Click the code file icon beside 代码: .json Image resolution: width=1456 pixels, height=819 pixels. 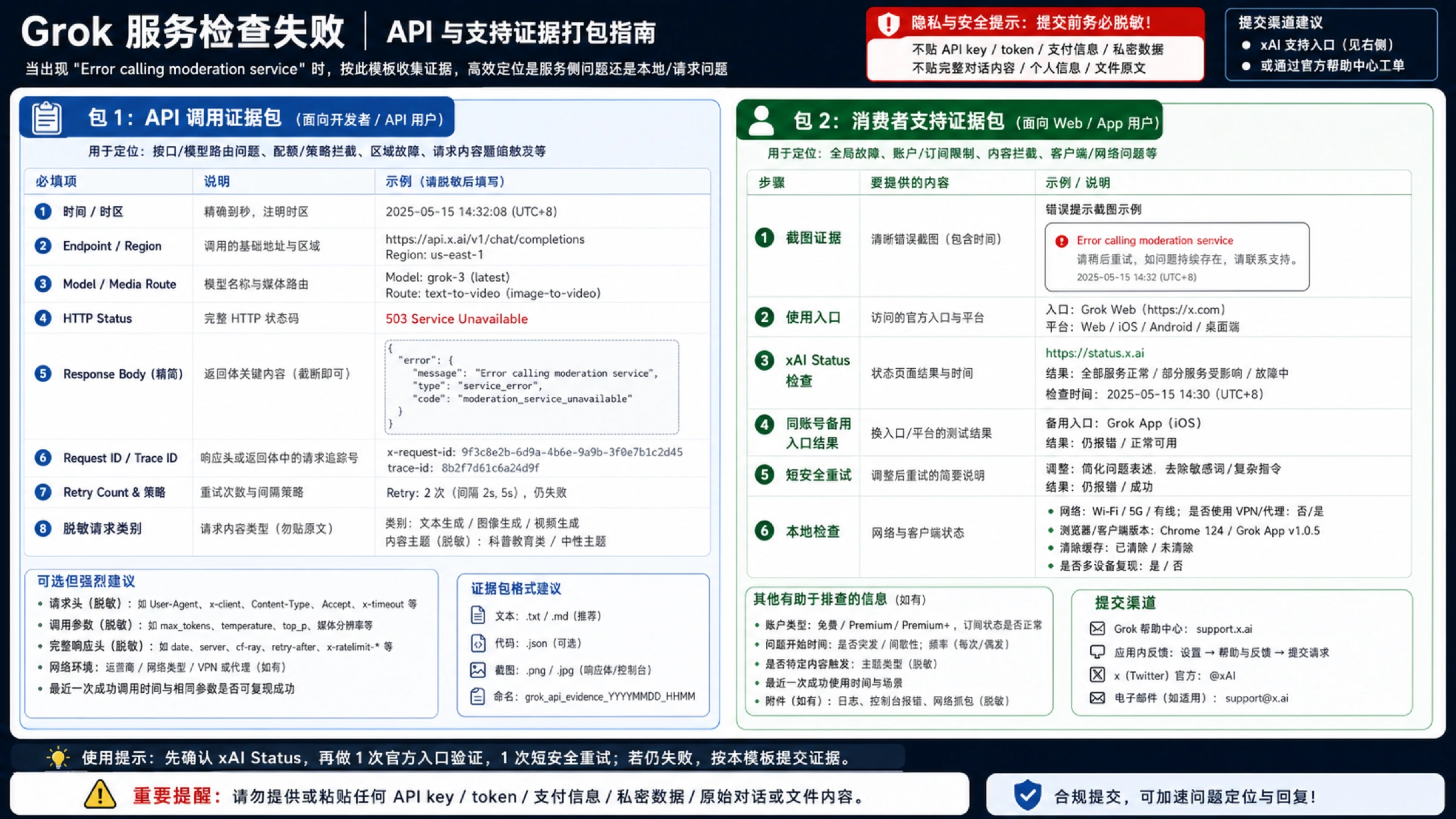[x=478, y=642]
